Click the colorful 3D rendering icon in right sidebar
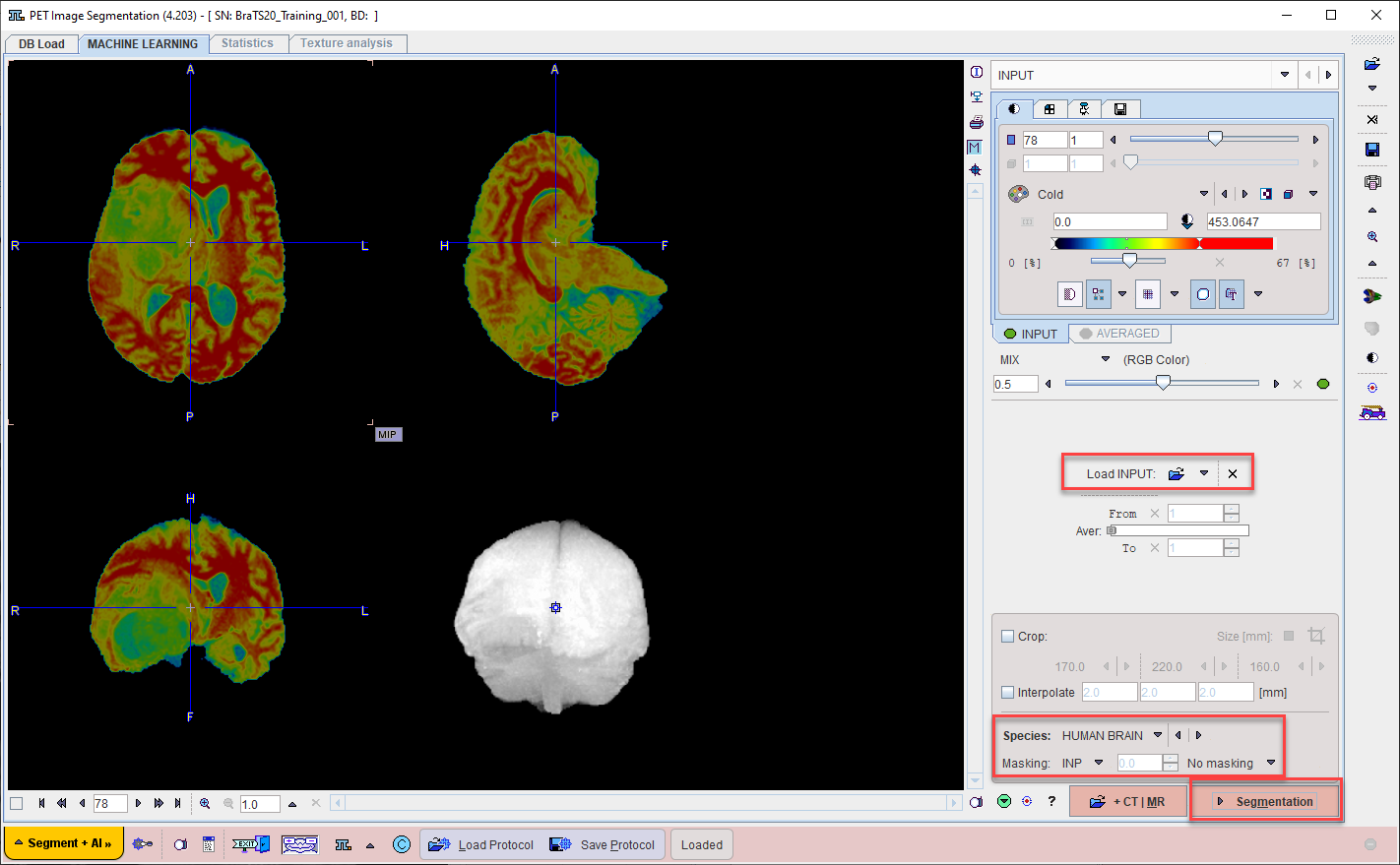The height and width of the screenshot is (865, 1400). [x=1372, y=295]
